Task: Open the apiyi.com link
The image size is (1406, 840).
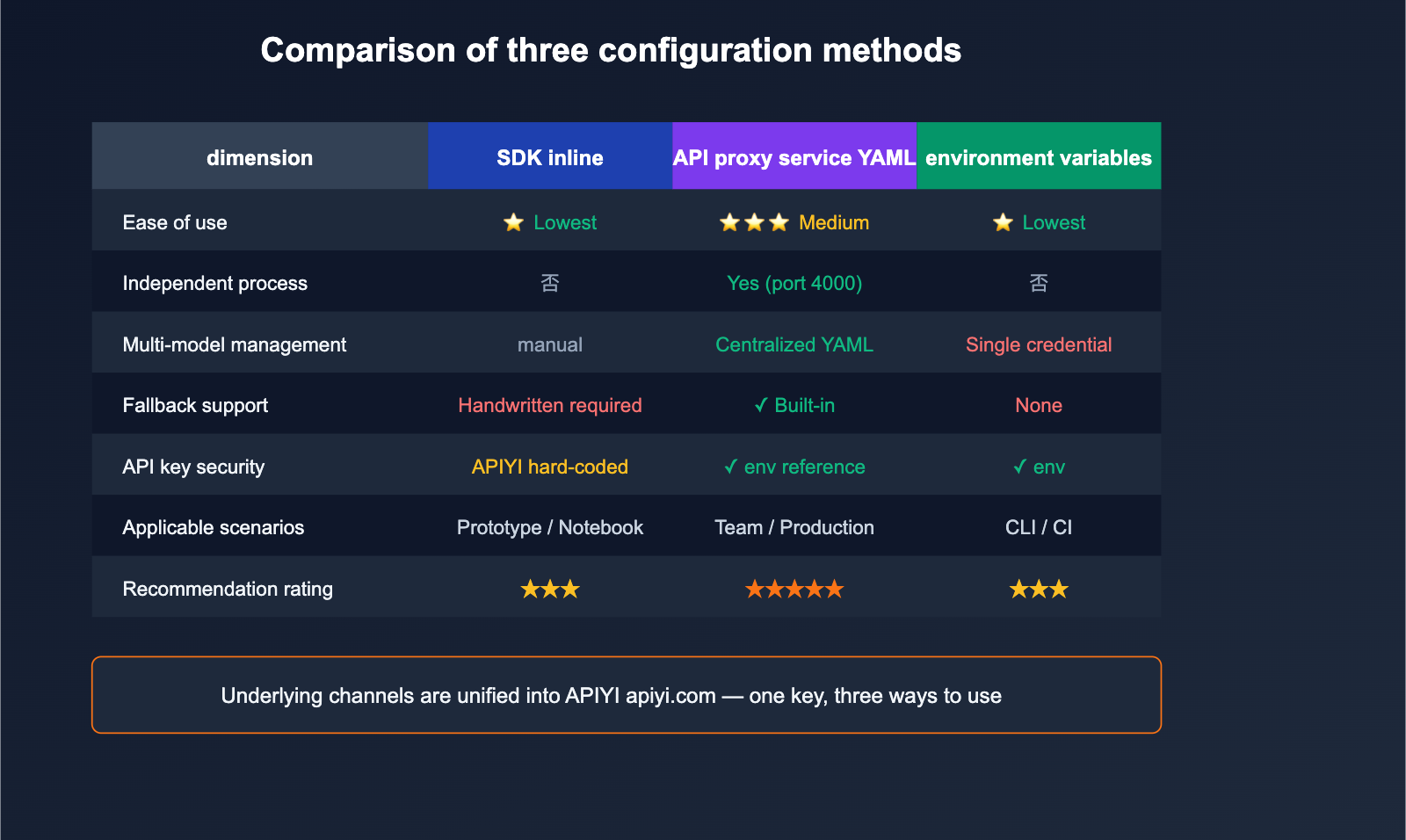Action: 670,696
